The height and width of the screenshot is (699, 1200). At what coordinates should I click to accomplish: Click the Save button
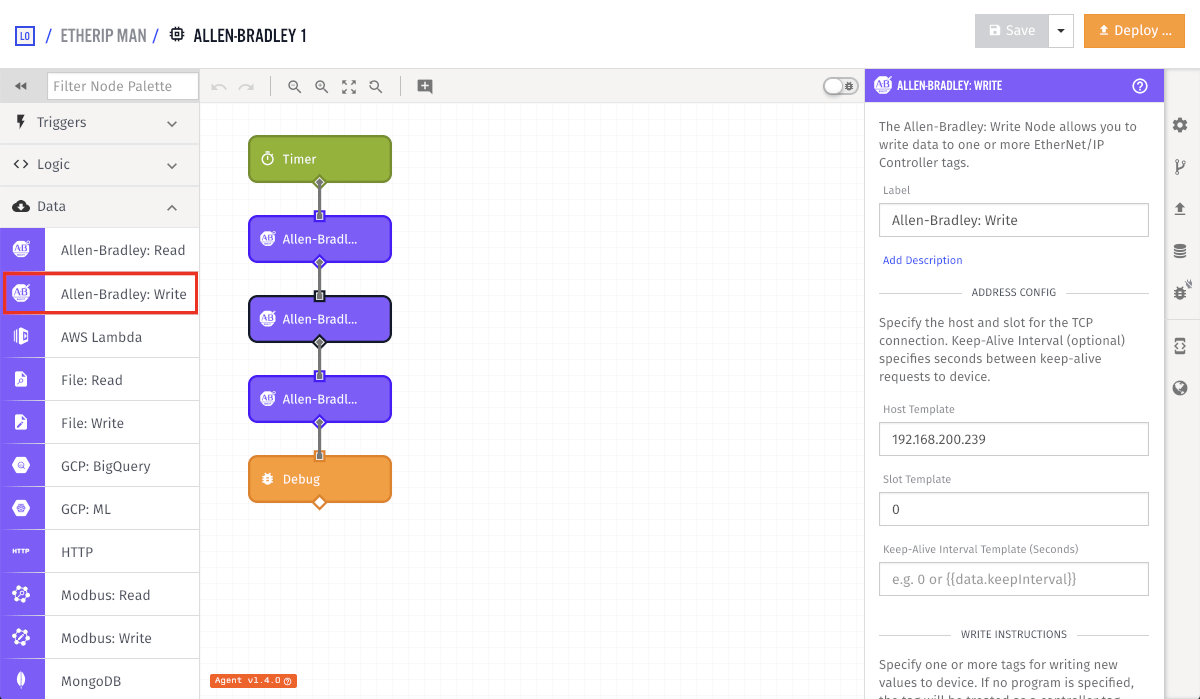tap(1012, 31)
